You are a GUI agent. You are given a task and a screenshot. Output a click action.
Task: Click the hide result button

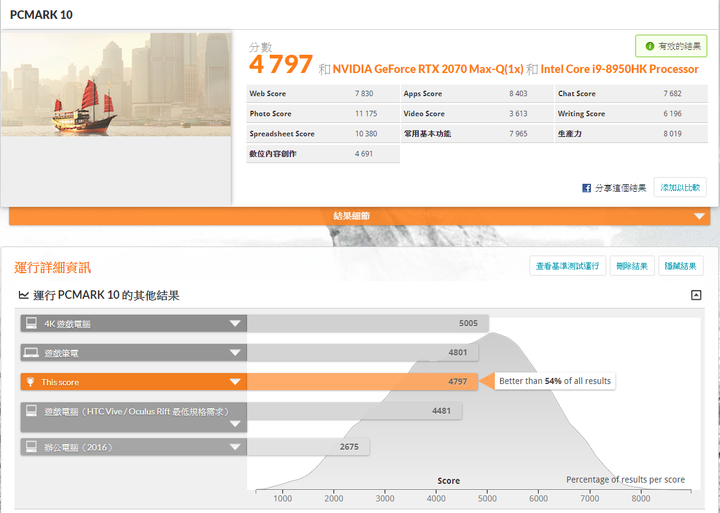click(x=681, y=266)
